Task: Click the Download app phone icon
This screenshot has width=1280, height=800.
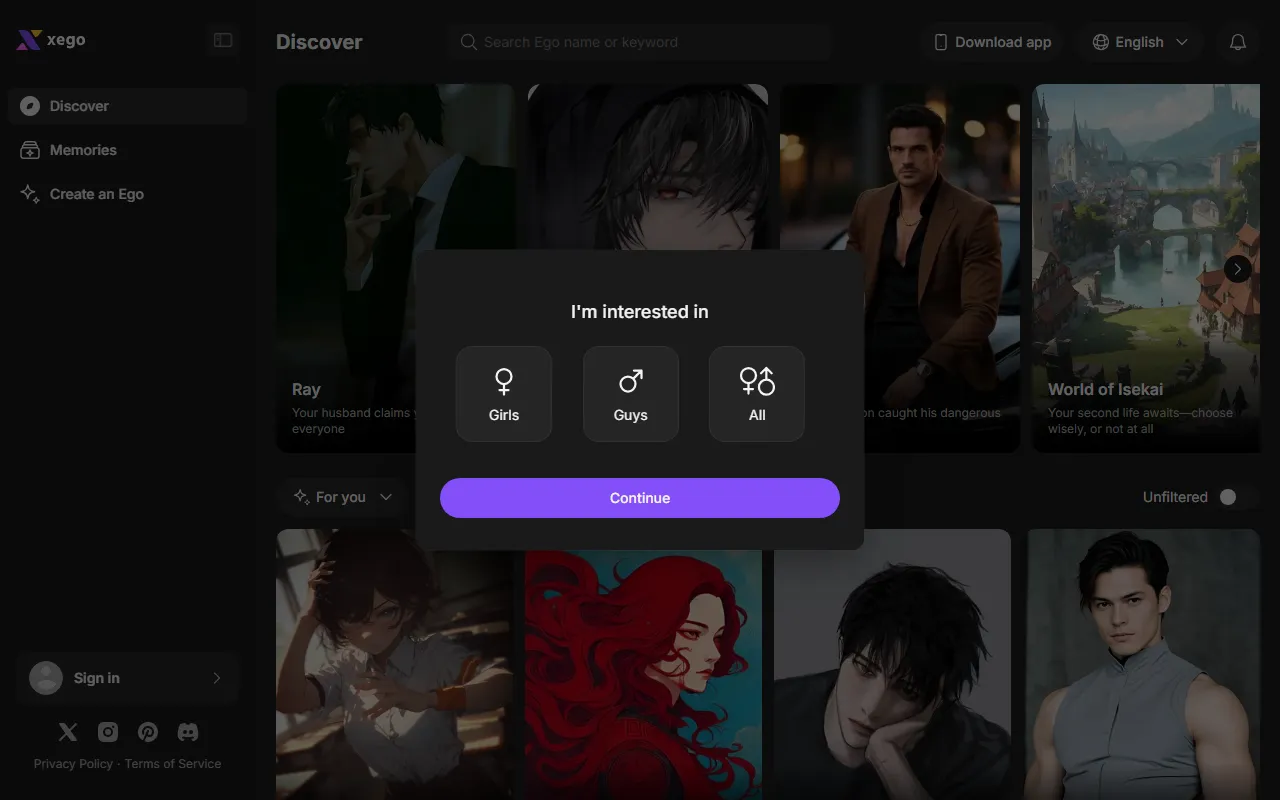Action: coord(940,42)
